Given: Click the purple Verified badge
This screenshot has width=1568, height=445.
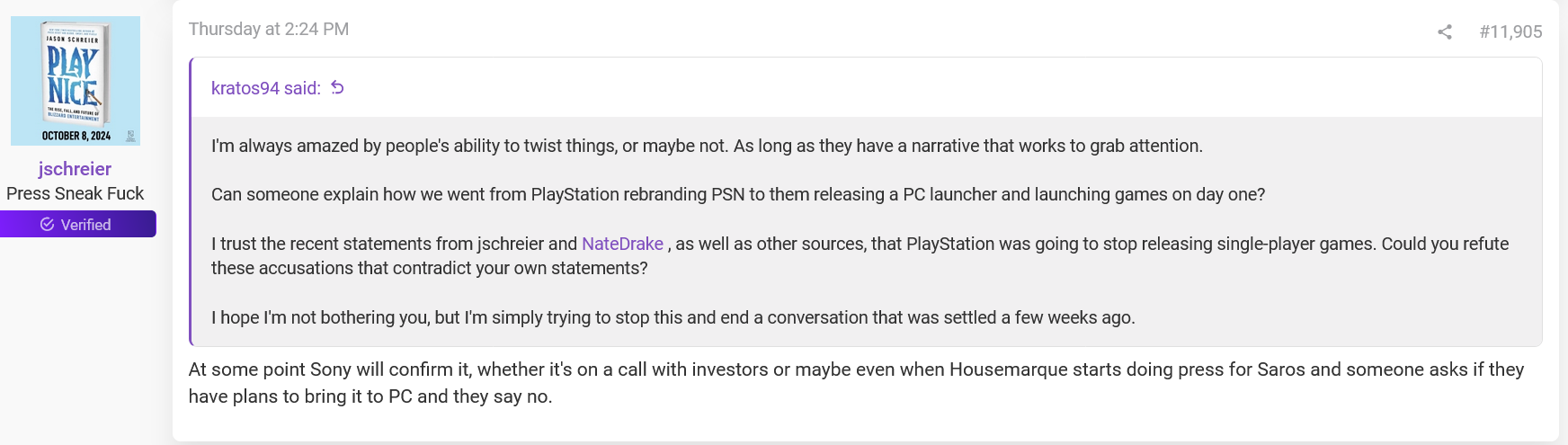Looking at the screenshot, I should point(78,225).
